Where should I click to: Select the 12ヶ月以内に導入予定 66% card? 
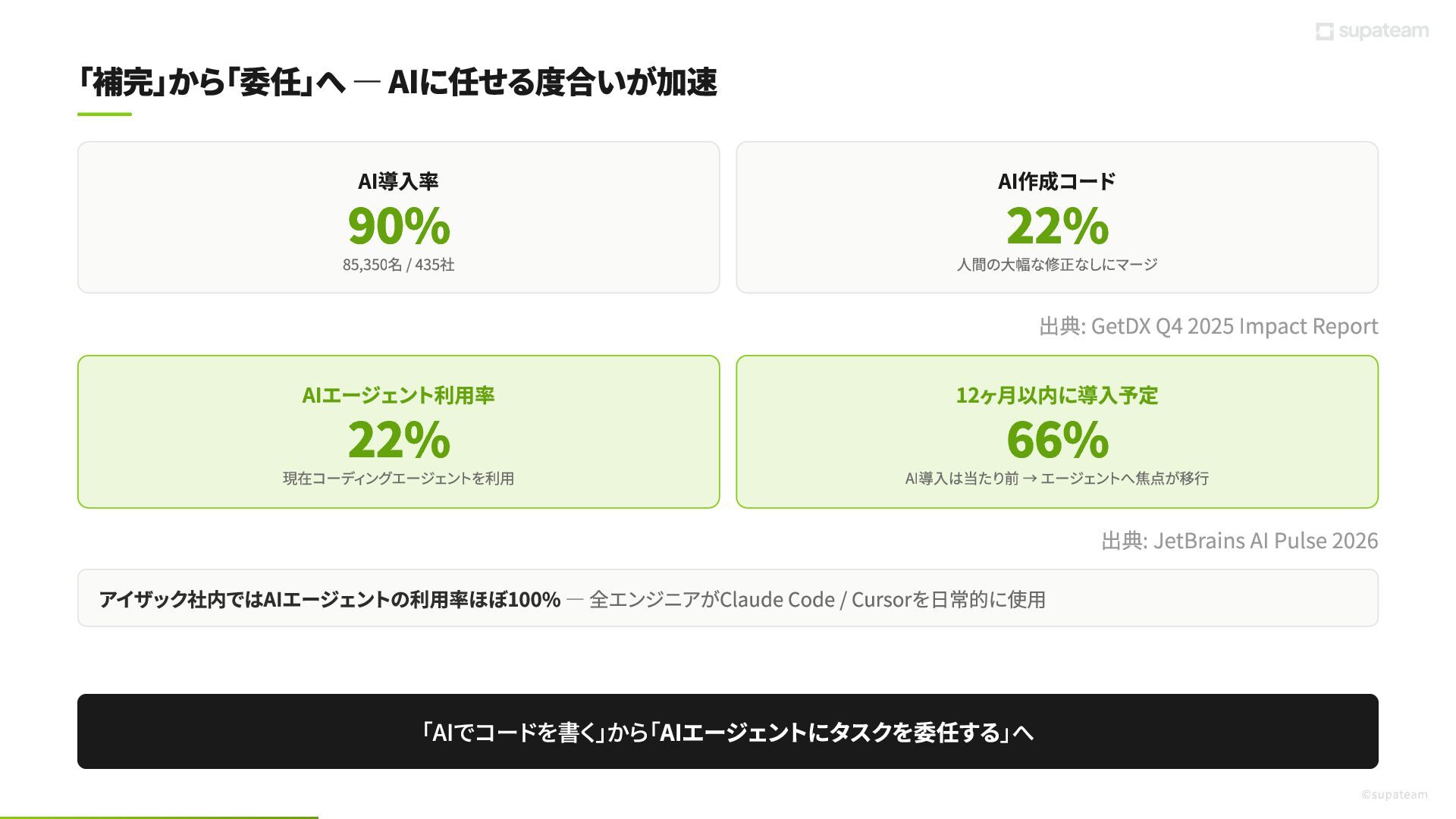coord(1057,431)
